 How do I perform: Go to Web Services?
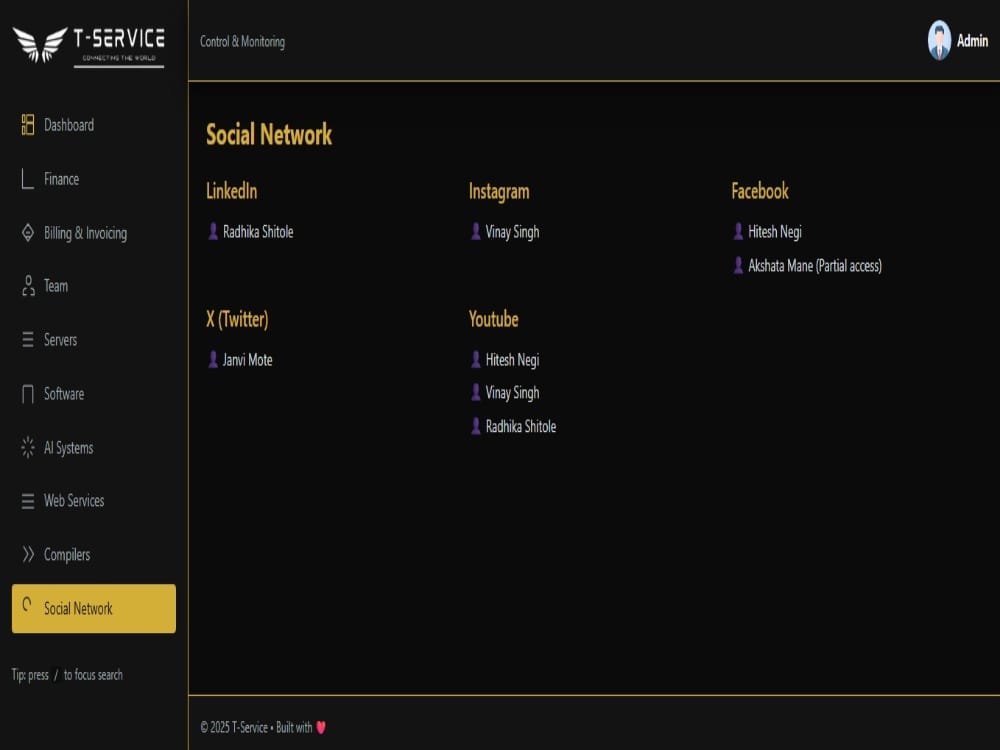94,501
